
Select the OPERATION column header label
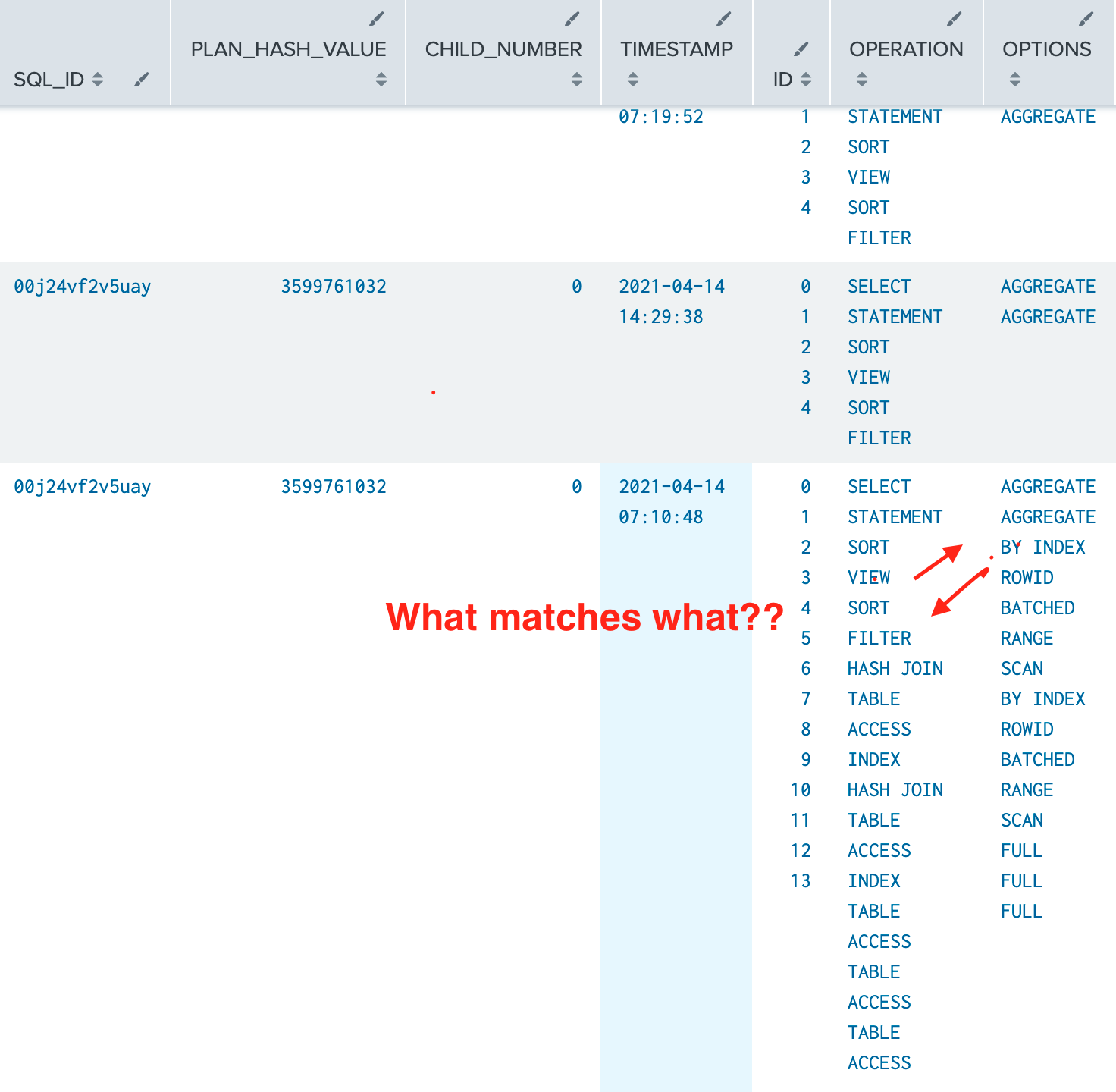pos(906,49)
